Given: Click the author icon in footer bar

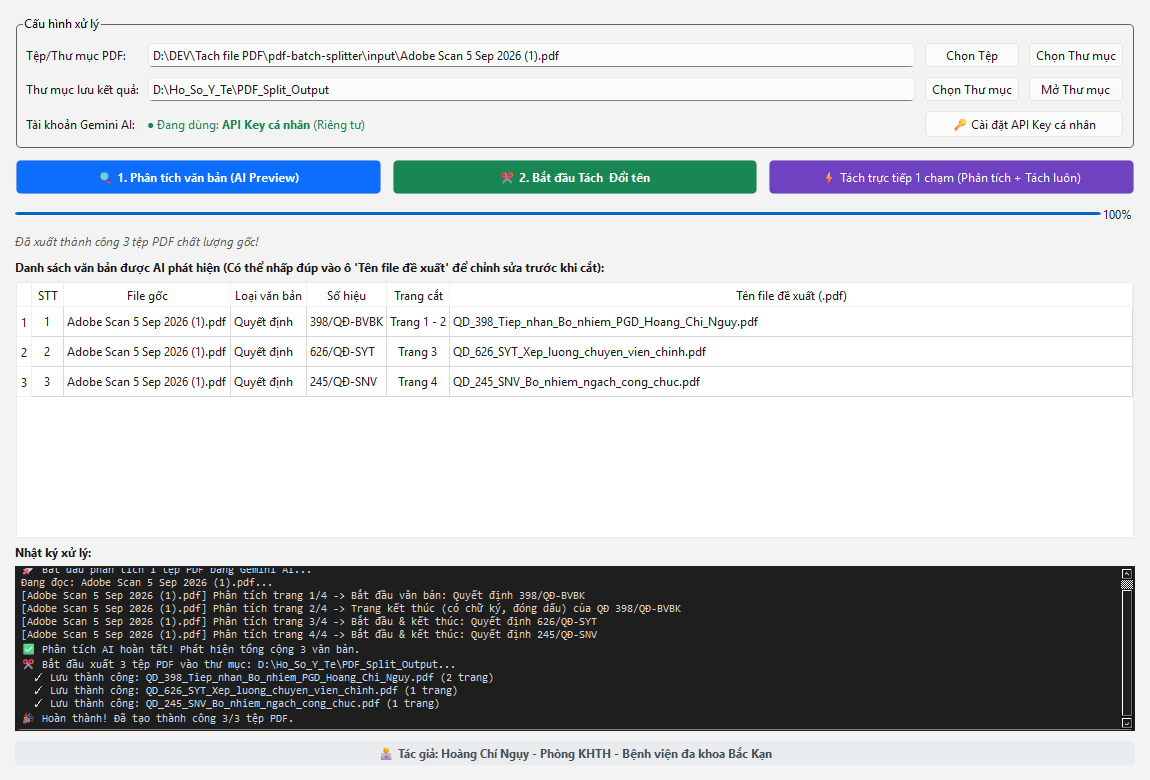Looking at the screenshot, I should pyautogui.click(x=386, y=754).
